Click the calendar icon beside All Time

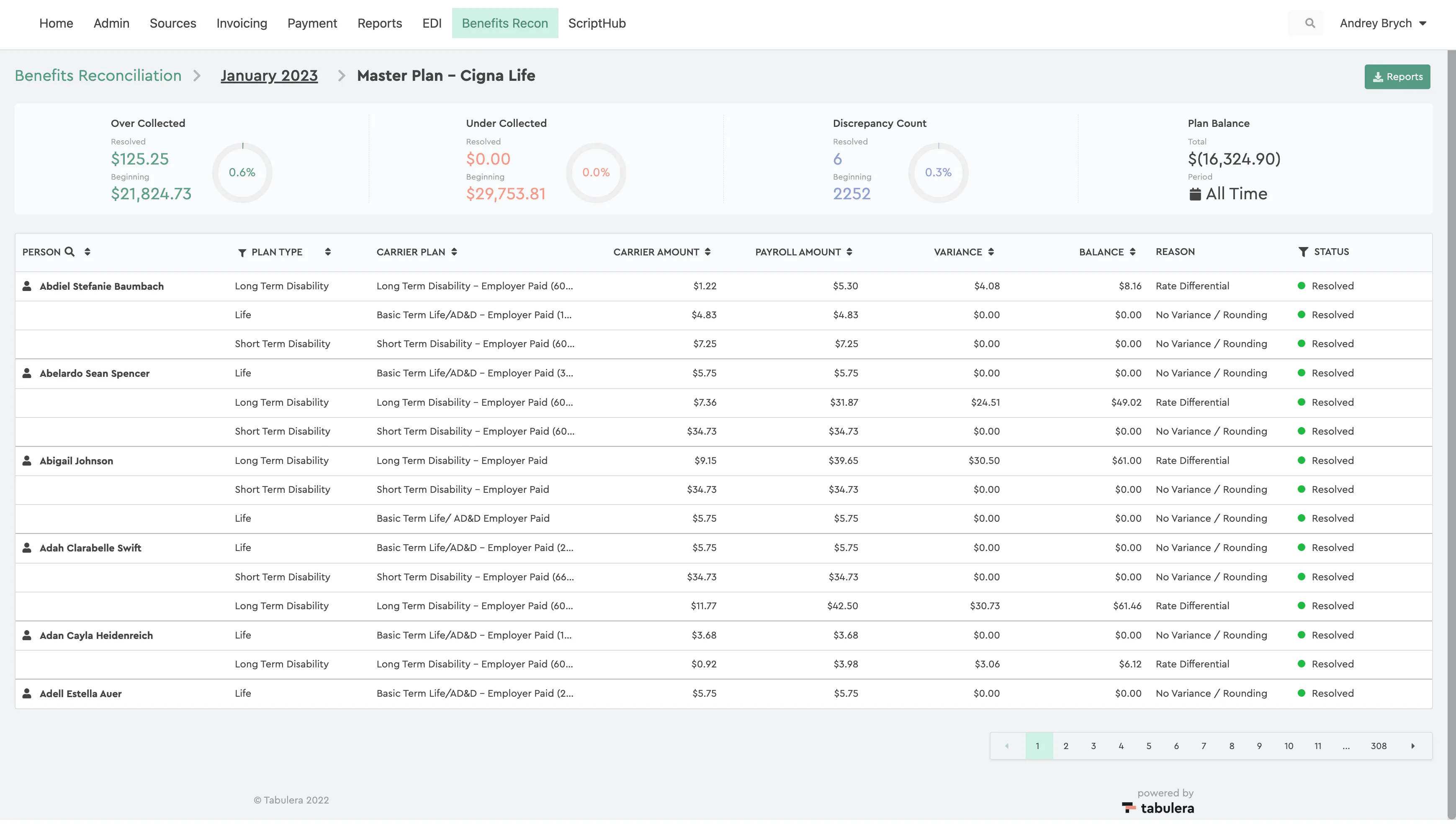pos(1195,194)
